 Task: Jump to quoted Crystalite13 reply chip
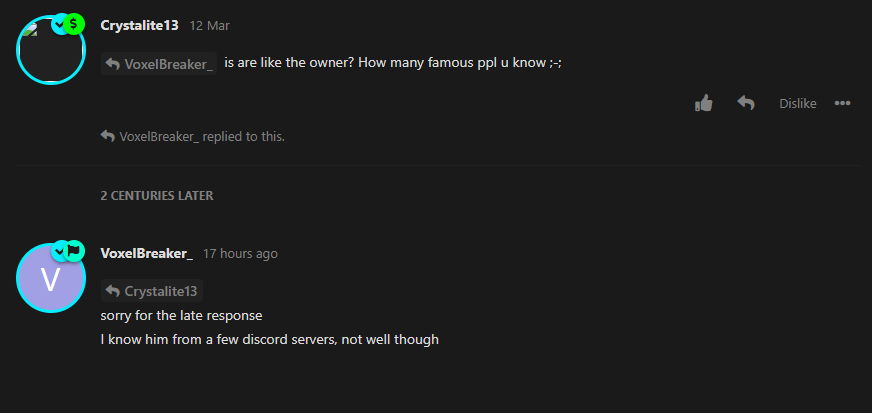coord(152,291)
